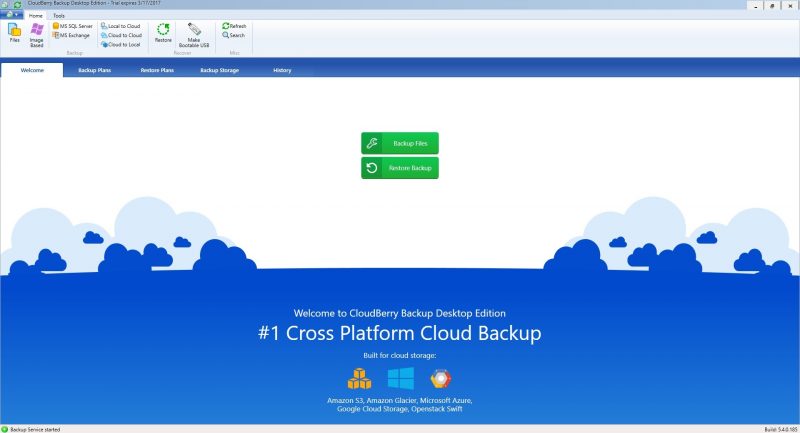
Task: Choose MS Exchange backup
Action: [x=71, y=35]
